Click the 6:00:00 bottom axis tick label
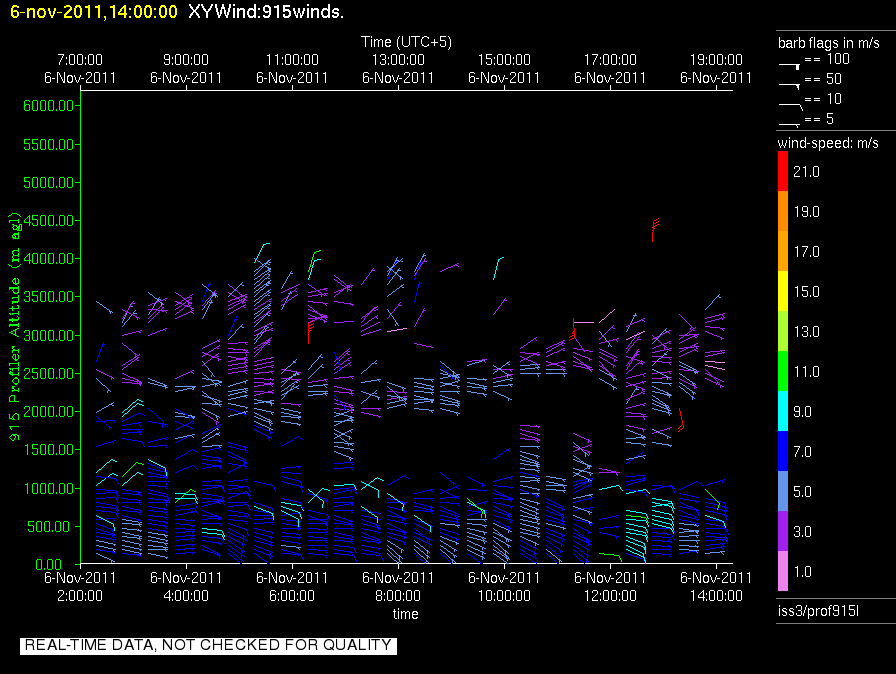 point(292,596)
